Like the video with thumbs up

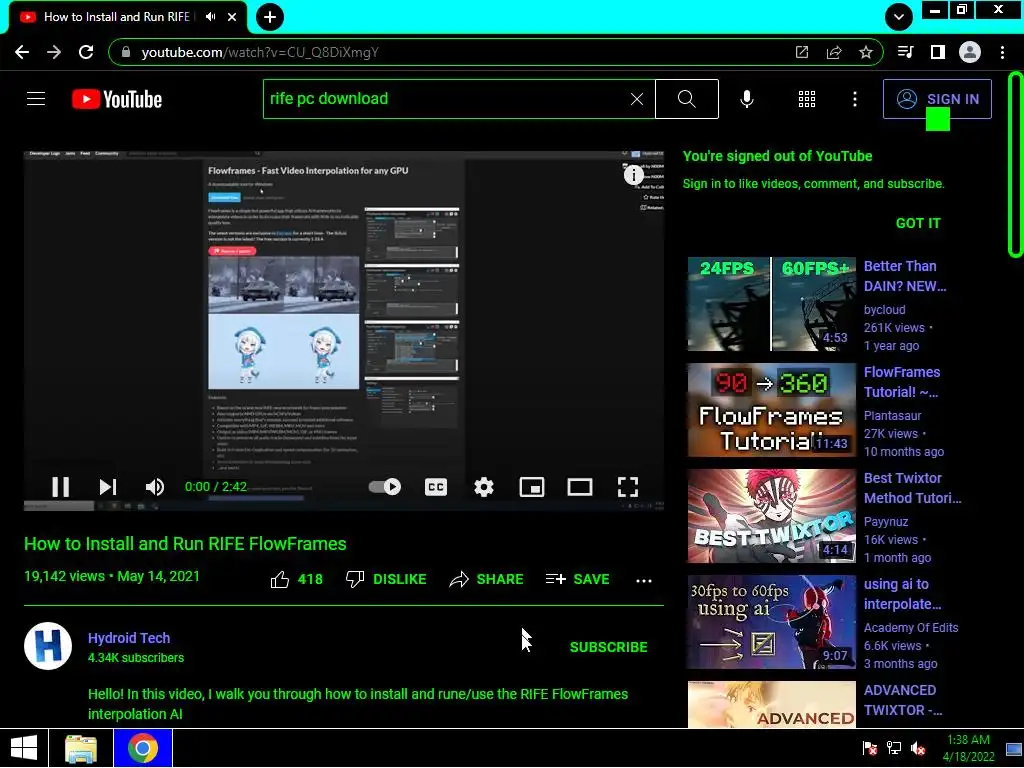point(296,579)
